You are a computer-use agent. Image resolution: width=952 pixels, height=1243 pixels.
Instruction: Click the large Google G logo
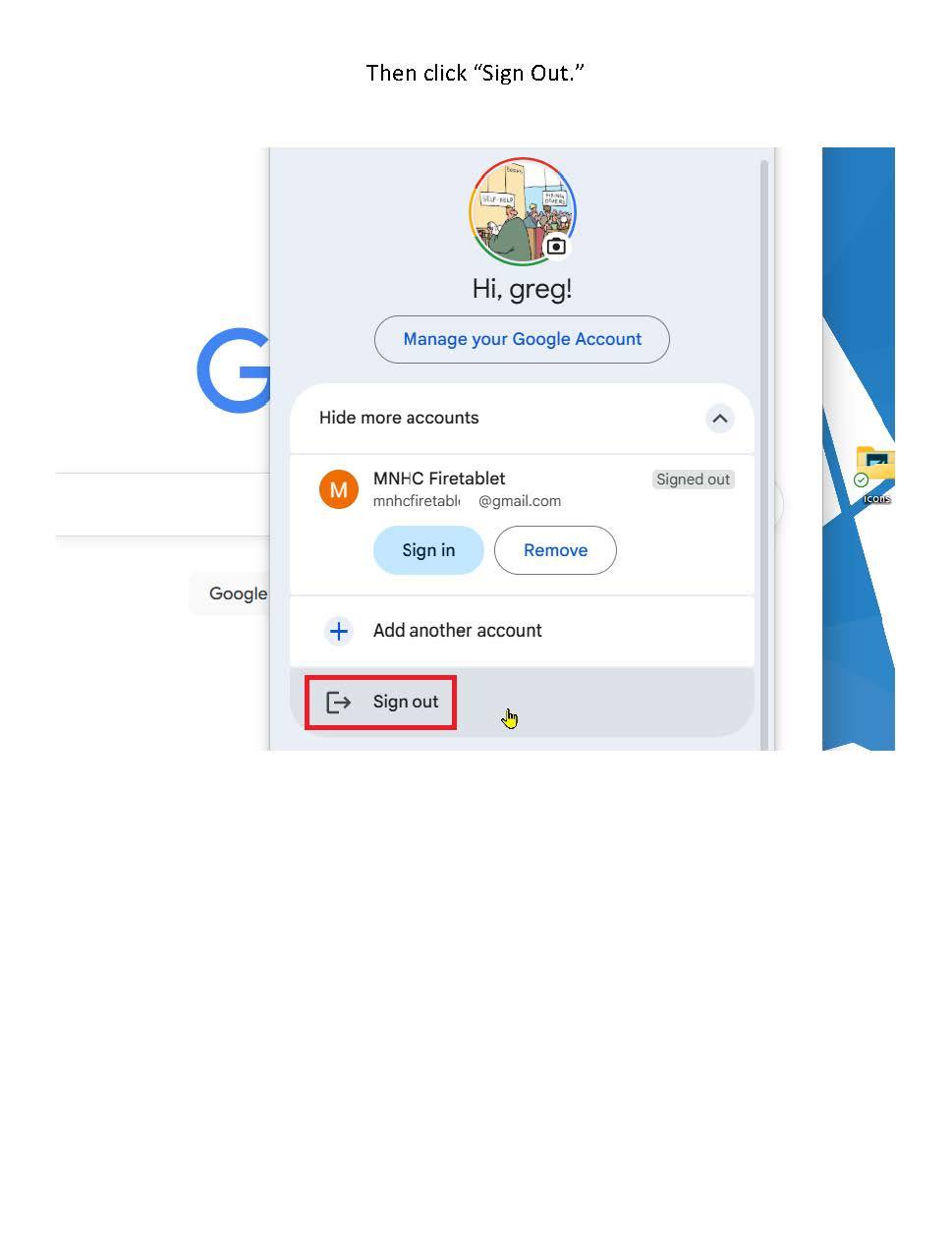pyautogui.click(x=234, y=370)
